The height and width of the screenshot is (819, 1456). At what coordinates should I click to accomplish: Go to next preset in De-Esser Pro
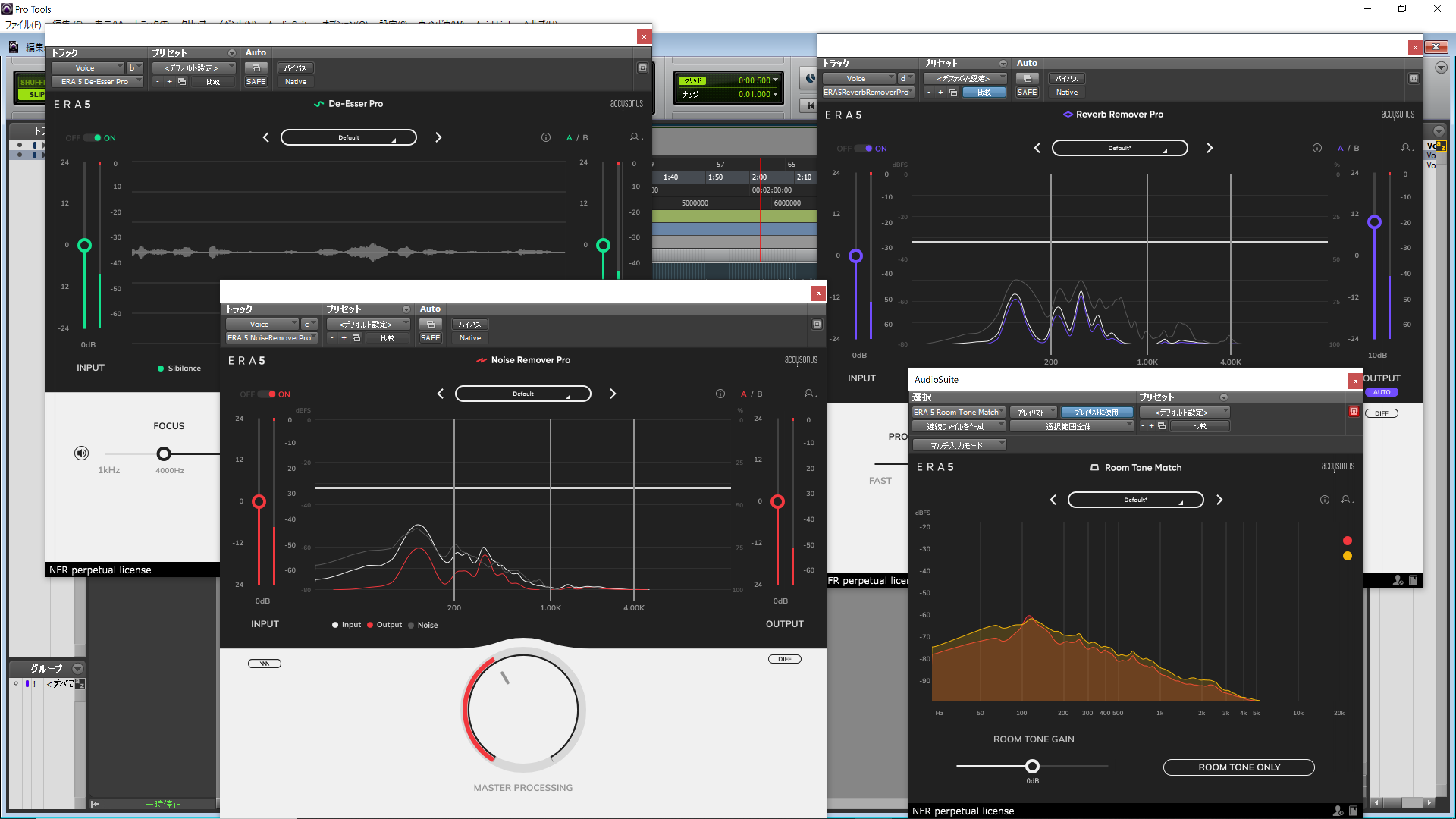point(438,137)
